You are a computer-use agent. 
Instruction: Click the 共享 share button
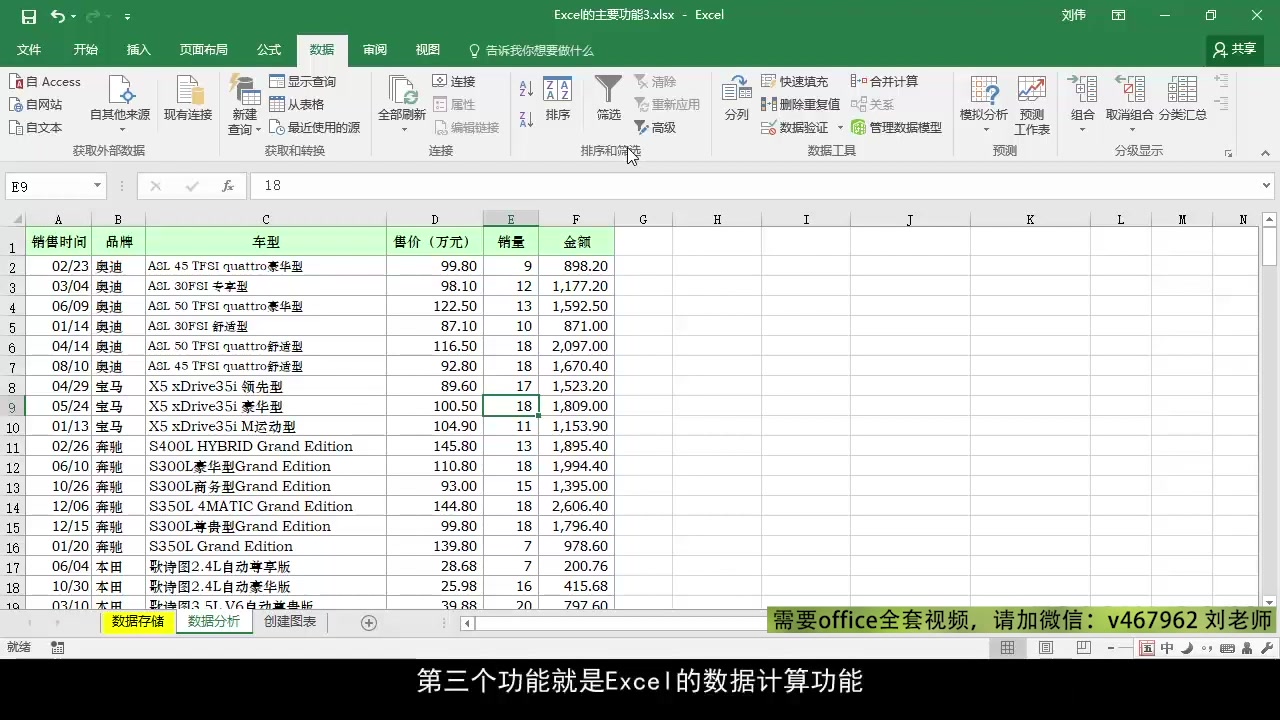click(1235, 49)
